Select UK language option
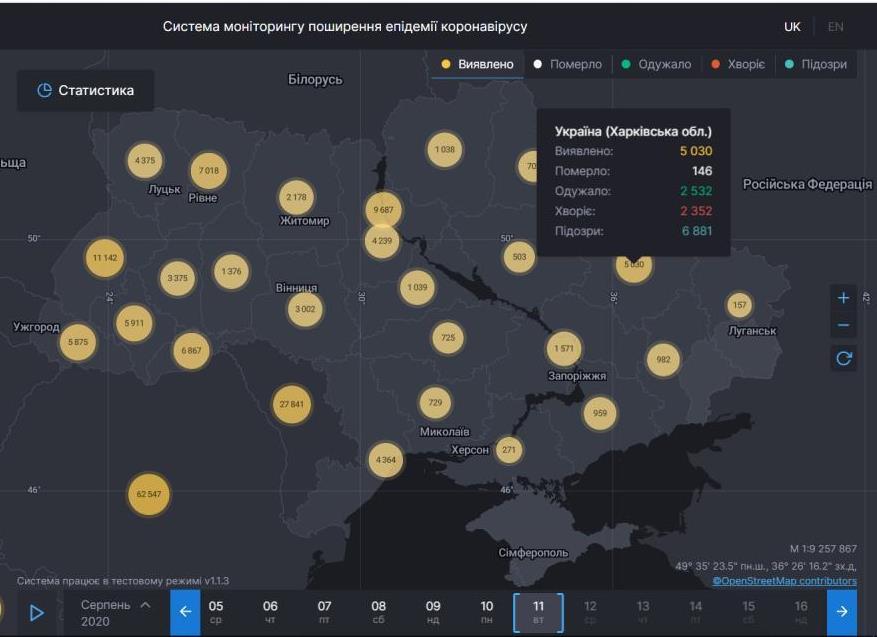The image size is (877, 637). coord(792,27)
